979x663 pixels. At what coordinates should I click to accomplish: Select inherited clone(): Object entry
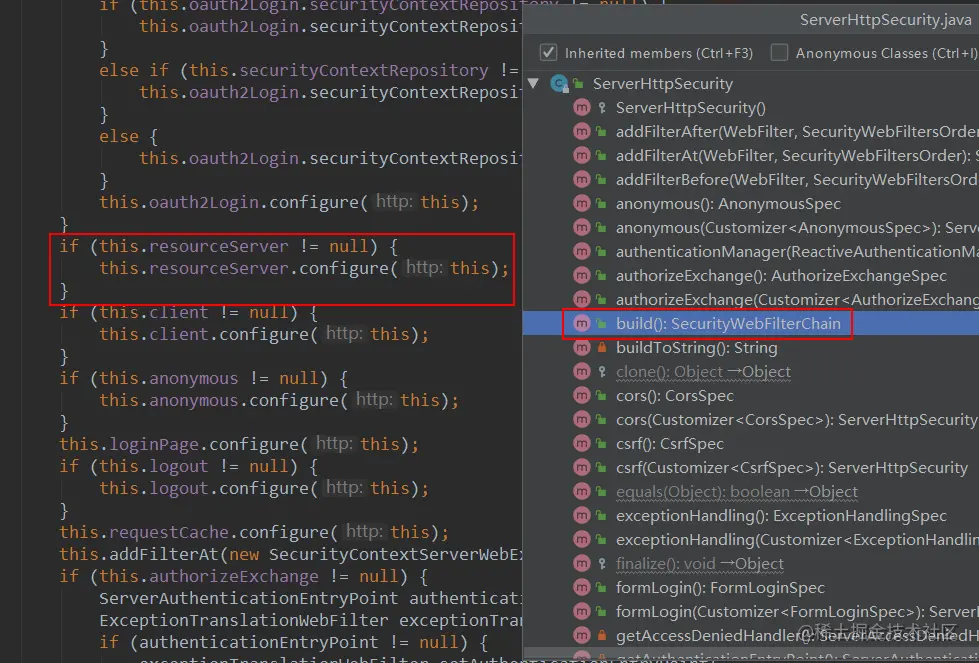point(703,371)
